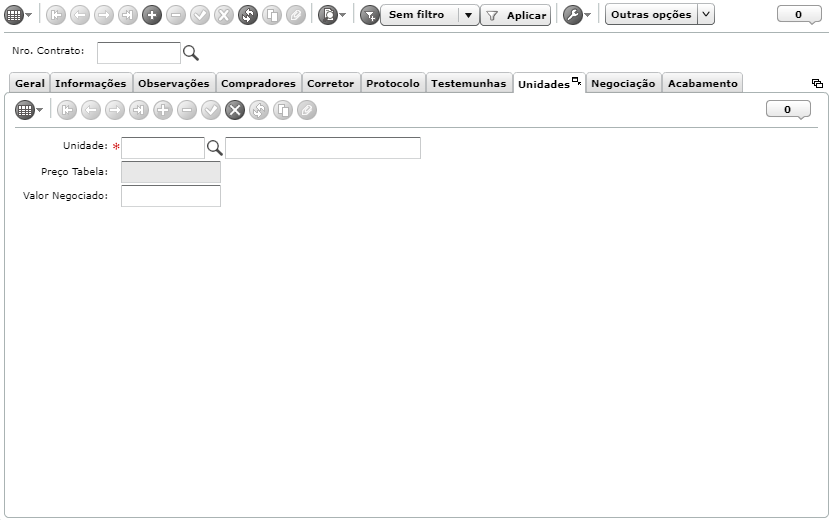Confirm changes with main toolbar checkmark
The image size is (831, 520).
coord(200,15)
